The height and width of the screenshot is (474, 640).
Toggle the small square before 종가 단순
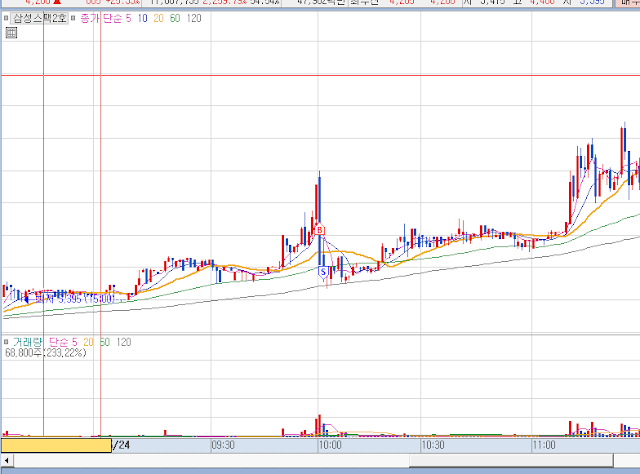click(73, 18)
